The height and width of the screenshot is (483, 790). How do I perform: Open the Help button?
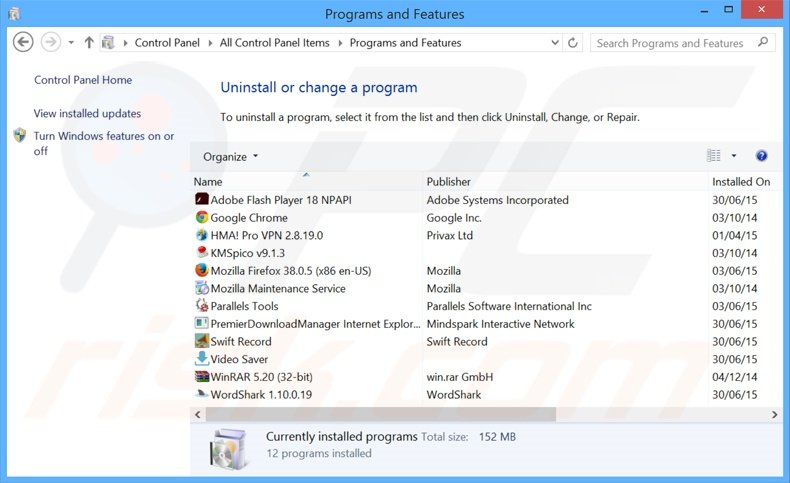click(x=761, y=156)
